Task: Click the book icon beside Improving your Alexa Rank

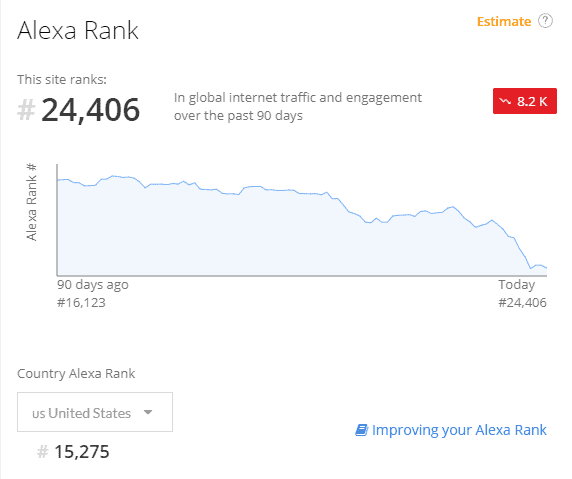Action: 362,430
